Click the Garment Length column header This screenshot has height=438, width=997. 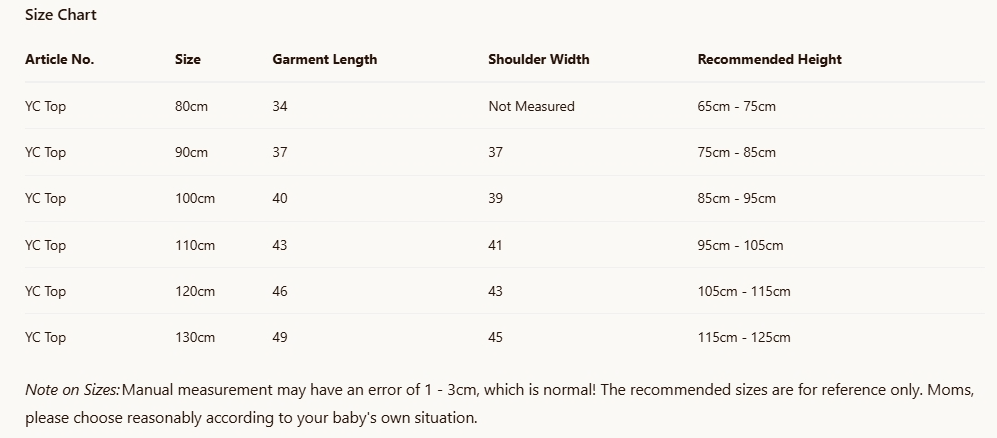point(324,59)
